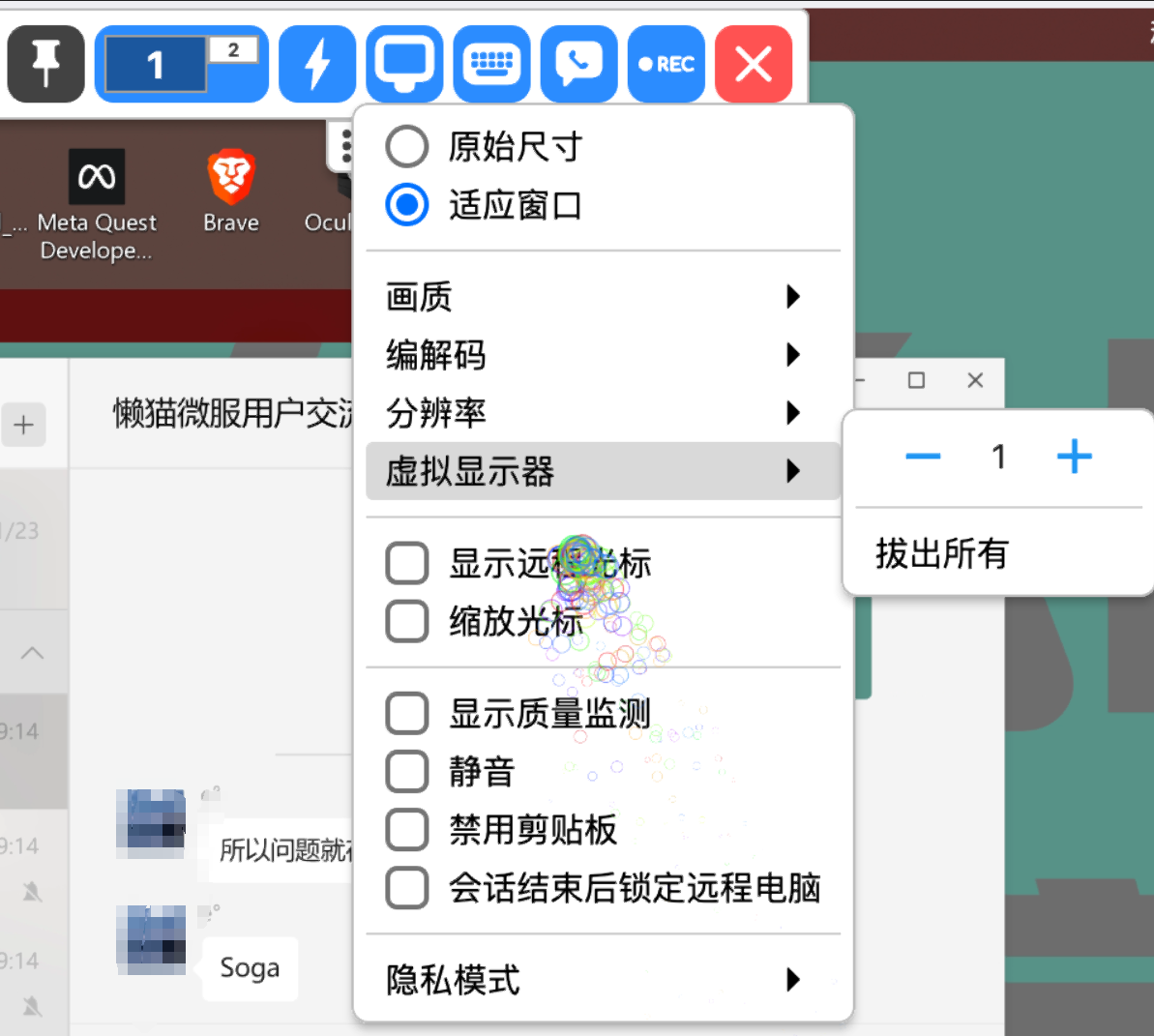Click the toolbar drag handle dots

coord(345,146)
